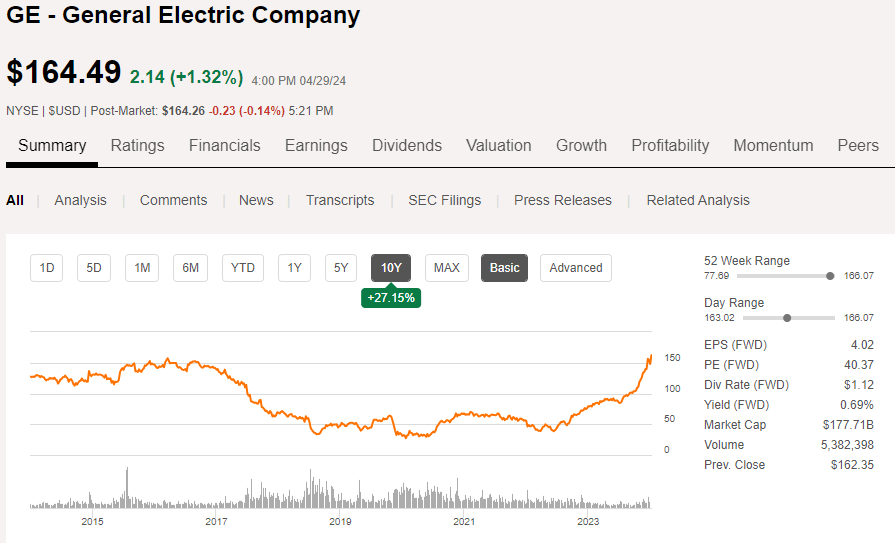Click the 52 Week Range slider dot

830,276
